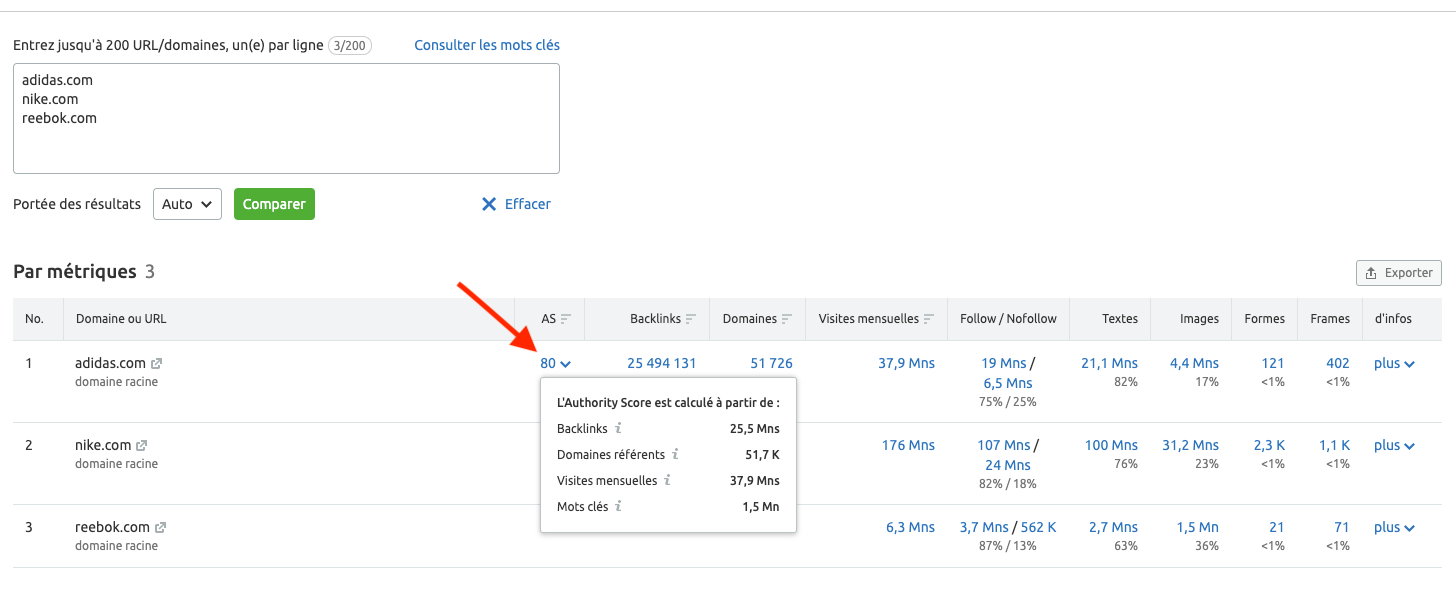The image size is (1456, 598).
Task: Click info icon next to Visites mensuelles in tooltip
Action: click(x=667, y=480)
